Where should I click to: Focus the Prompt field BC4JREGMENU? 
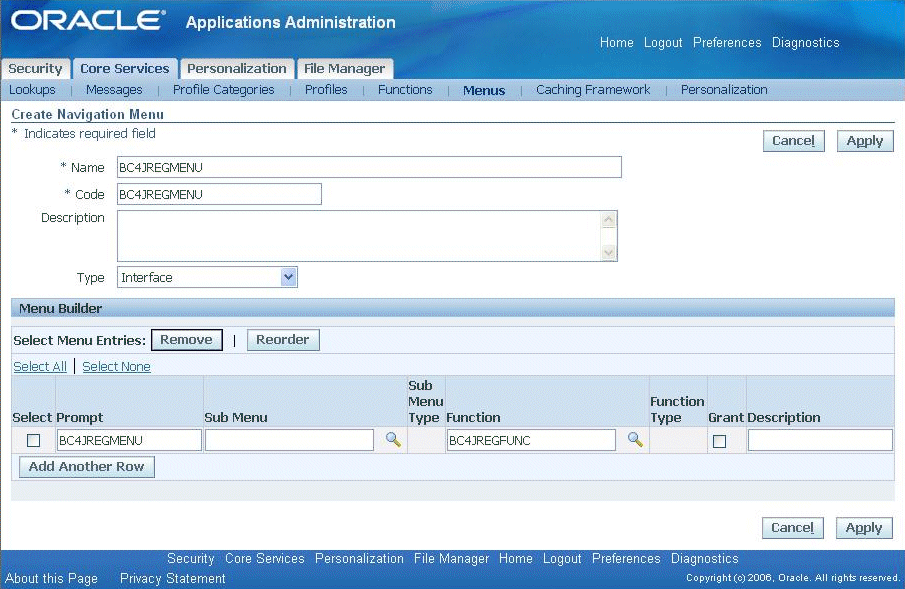129,440
